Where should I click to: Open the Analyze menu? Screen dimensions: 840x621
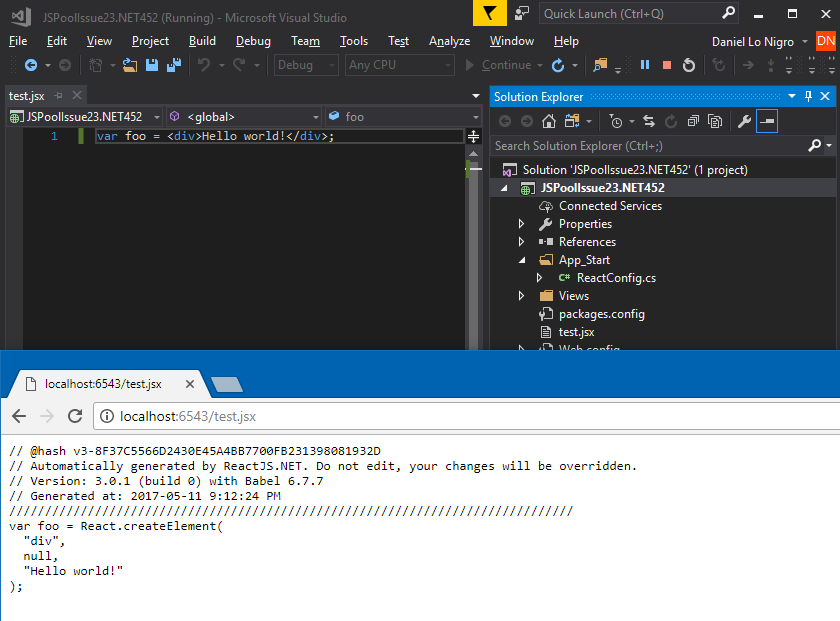tap(449, 41)
